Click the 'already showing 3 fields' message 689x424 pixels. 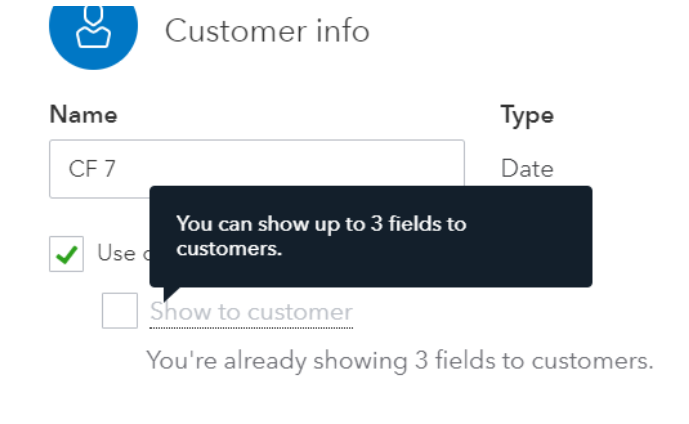click(400, 360)
